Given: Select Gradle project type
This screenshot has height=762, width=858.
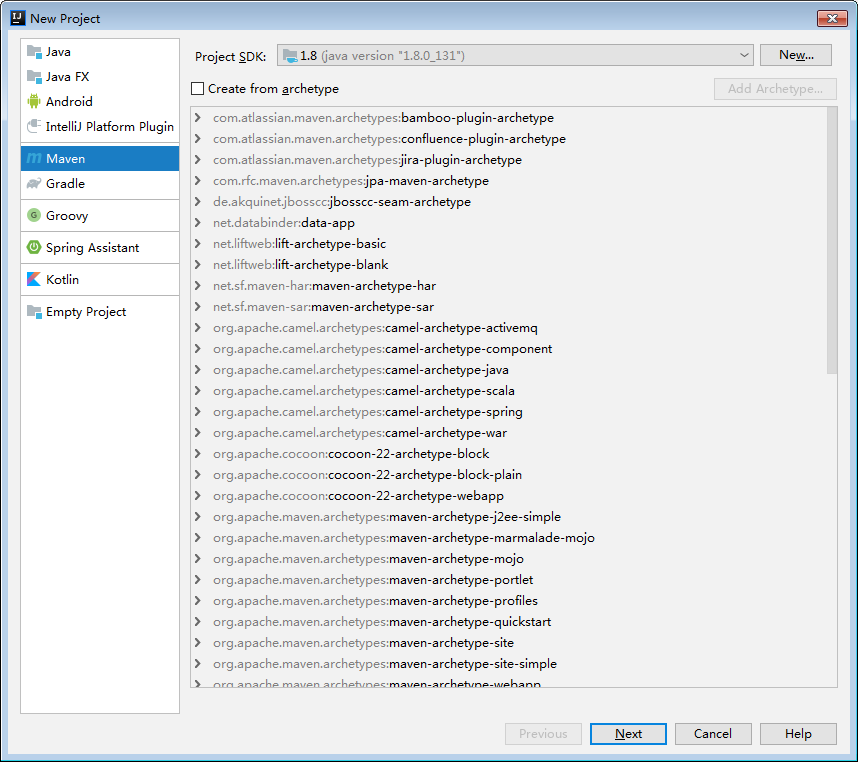Looking at the screenshot, I should click(x=100, y=183).
